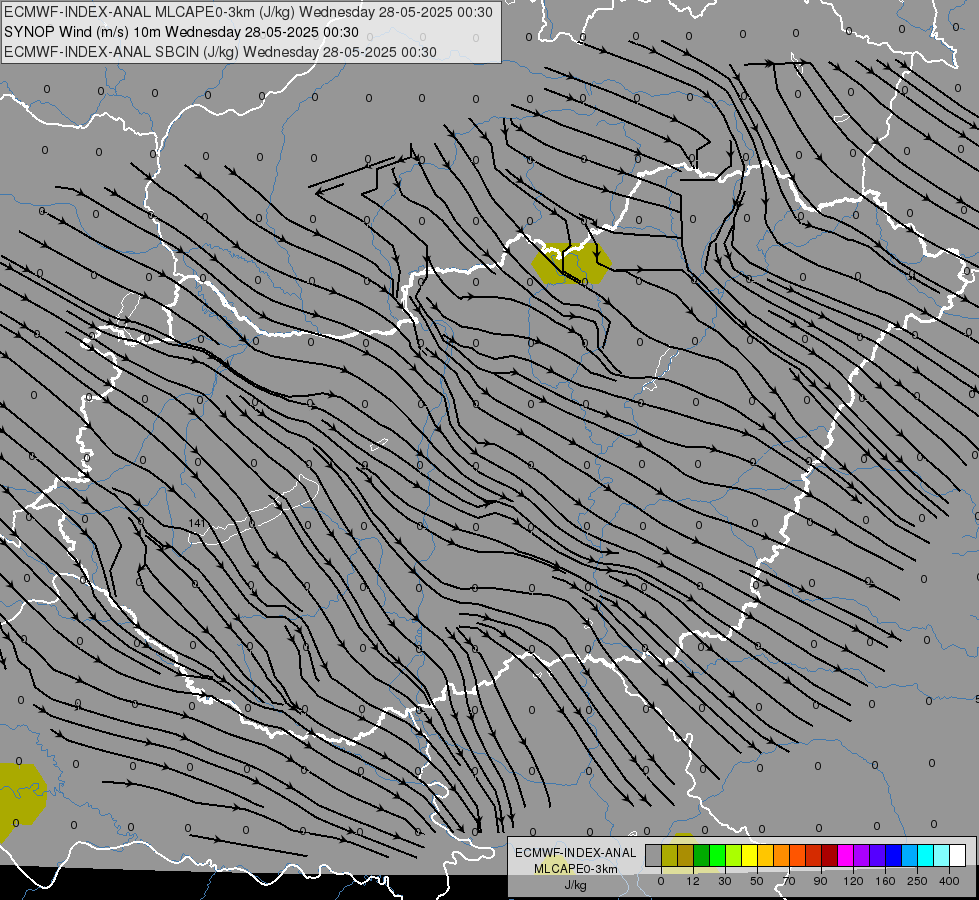979x900 pixels.
Task: Select the pure yellow legend swatch
Action: pos(749,855)
